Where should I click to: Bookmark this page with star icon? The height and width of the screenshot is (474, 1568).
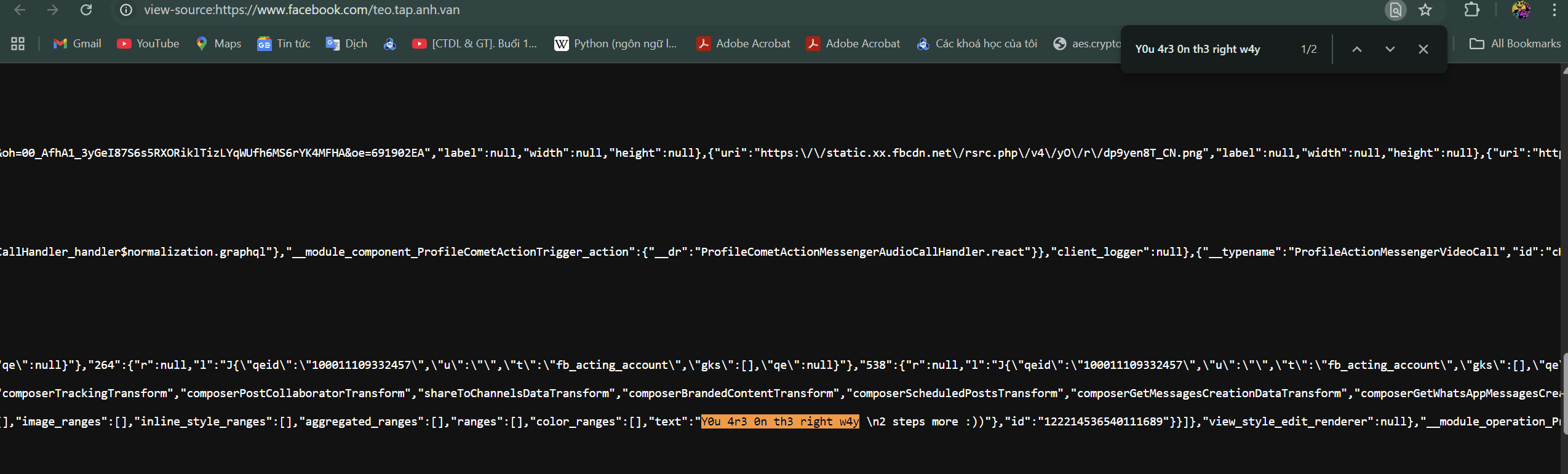1425,10
